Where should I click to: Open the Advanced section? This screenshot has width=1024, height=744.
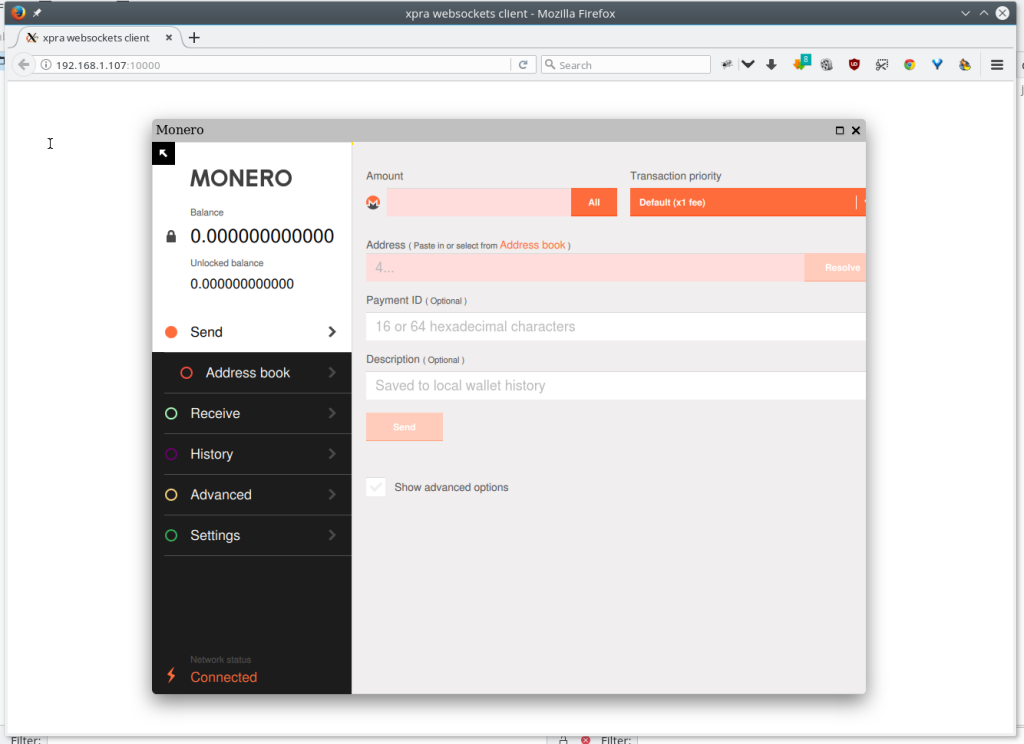coord(251,494)
